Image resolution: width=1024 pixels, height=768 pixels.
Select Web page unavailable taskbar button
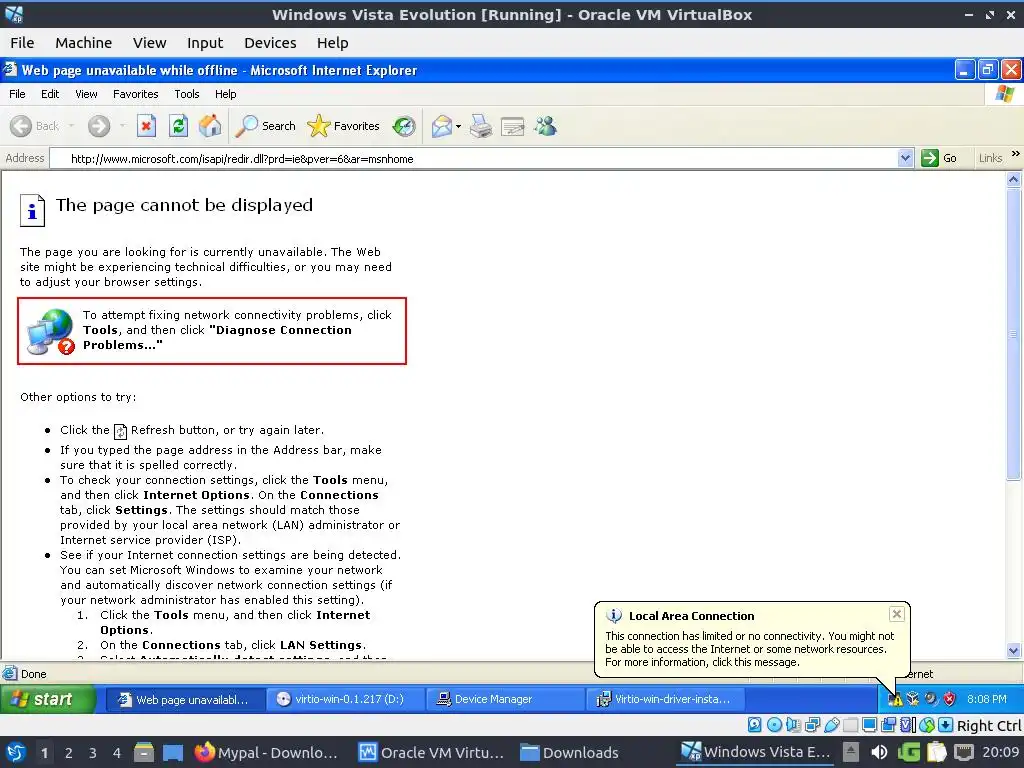point(184,699)
